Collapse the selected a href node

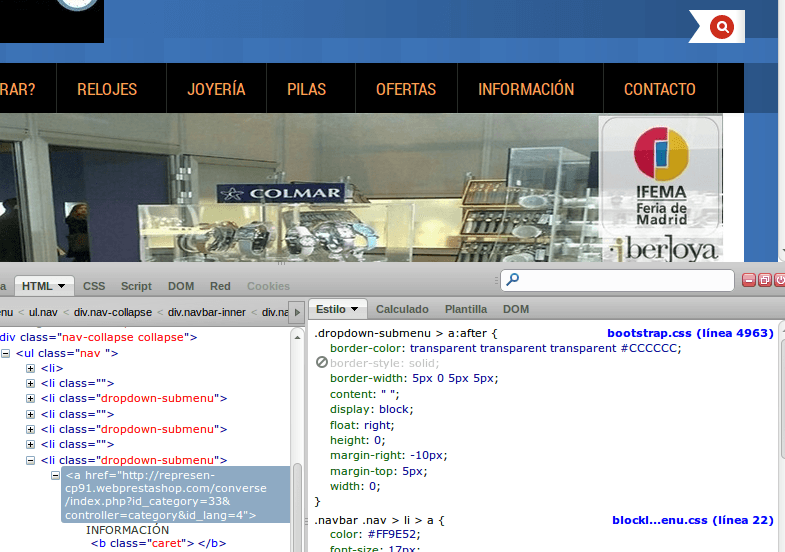[x=56, y=475]
